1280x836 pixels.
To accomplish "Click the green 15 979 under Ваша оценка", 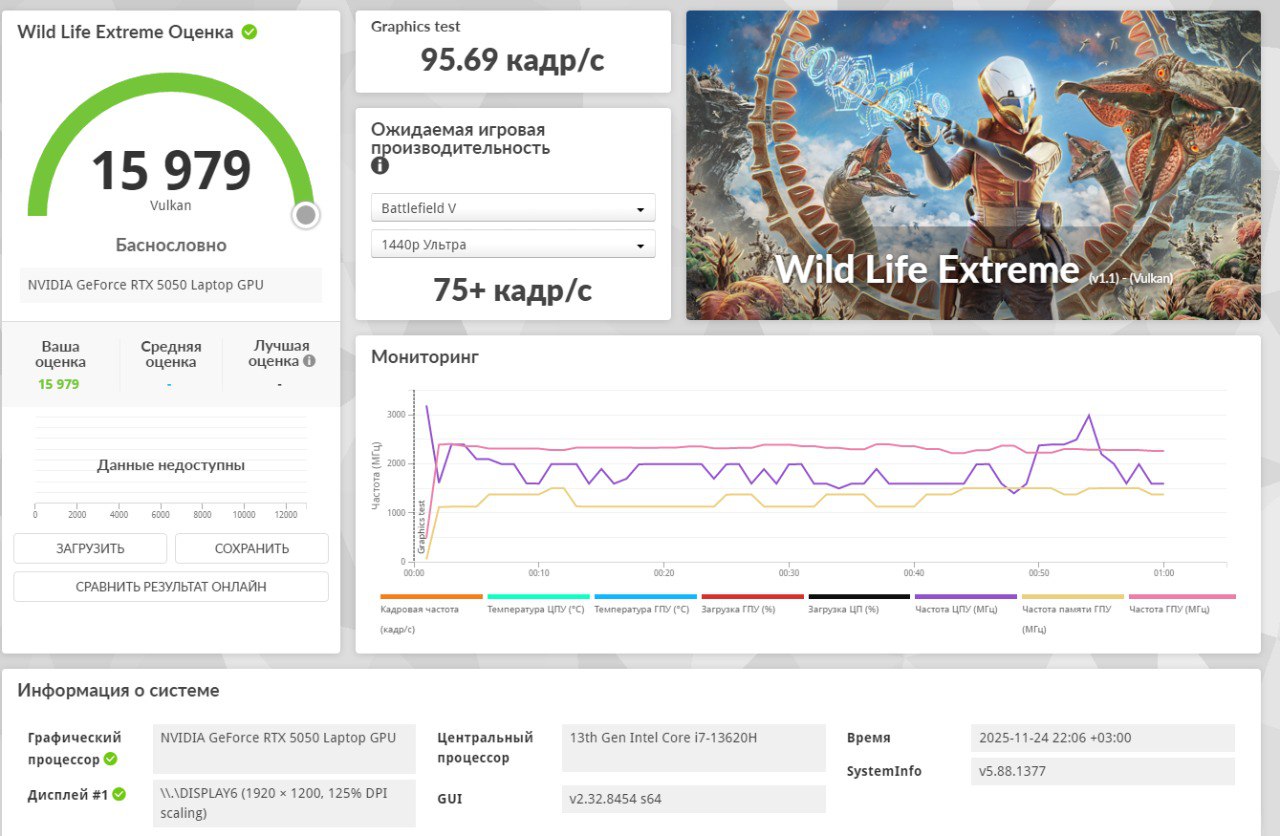I will coord(59,384).
